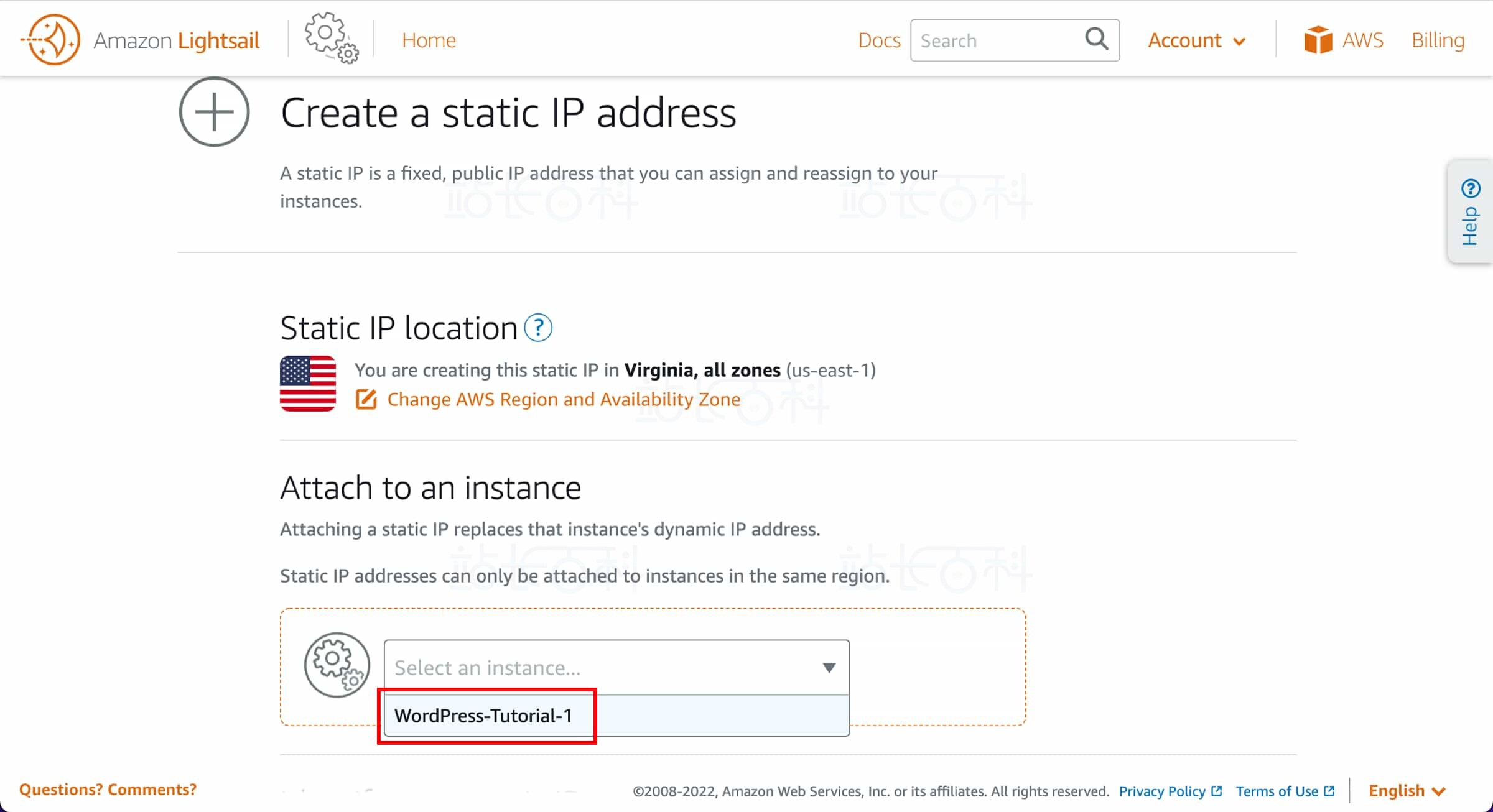Screen dimensions: 1493x812
Task: Click the circled plus icon beside title
Action: coord(215,113)
